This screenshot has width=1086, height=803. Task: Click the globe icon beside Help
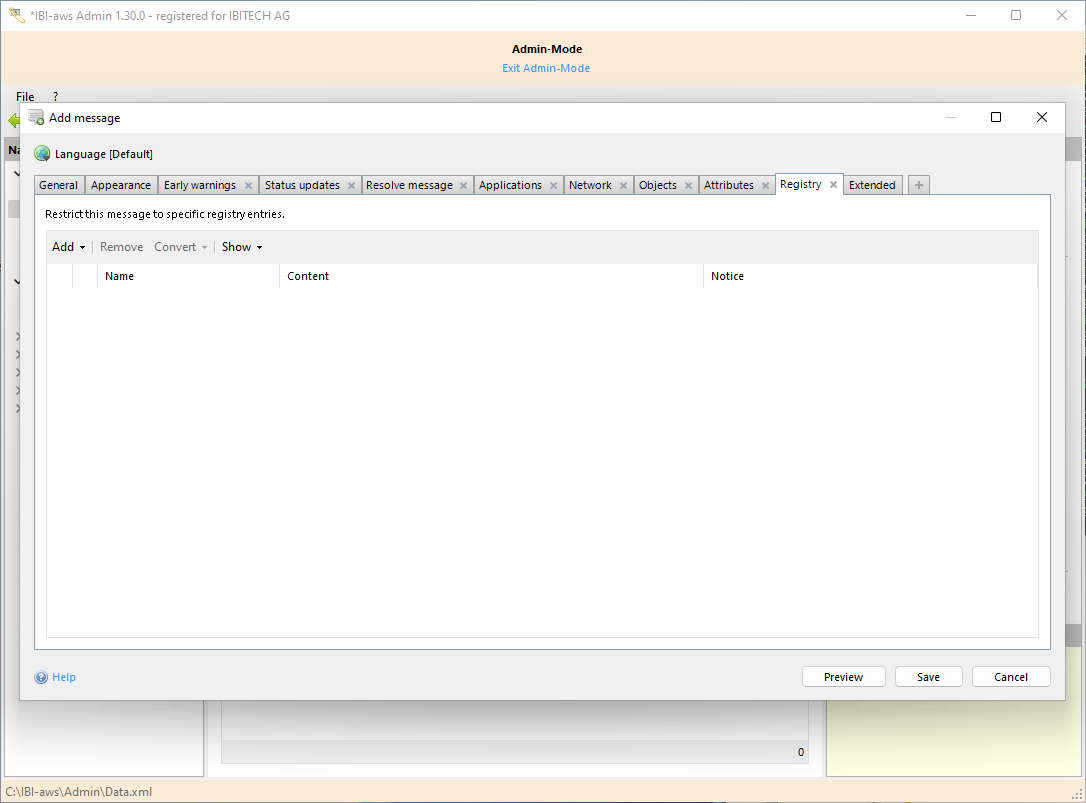pos(41,677)
